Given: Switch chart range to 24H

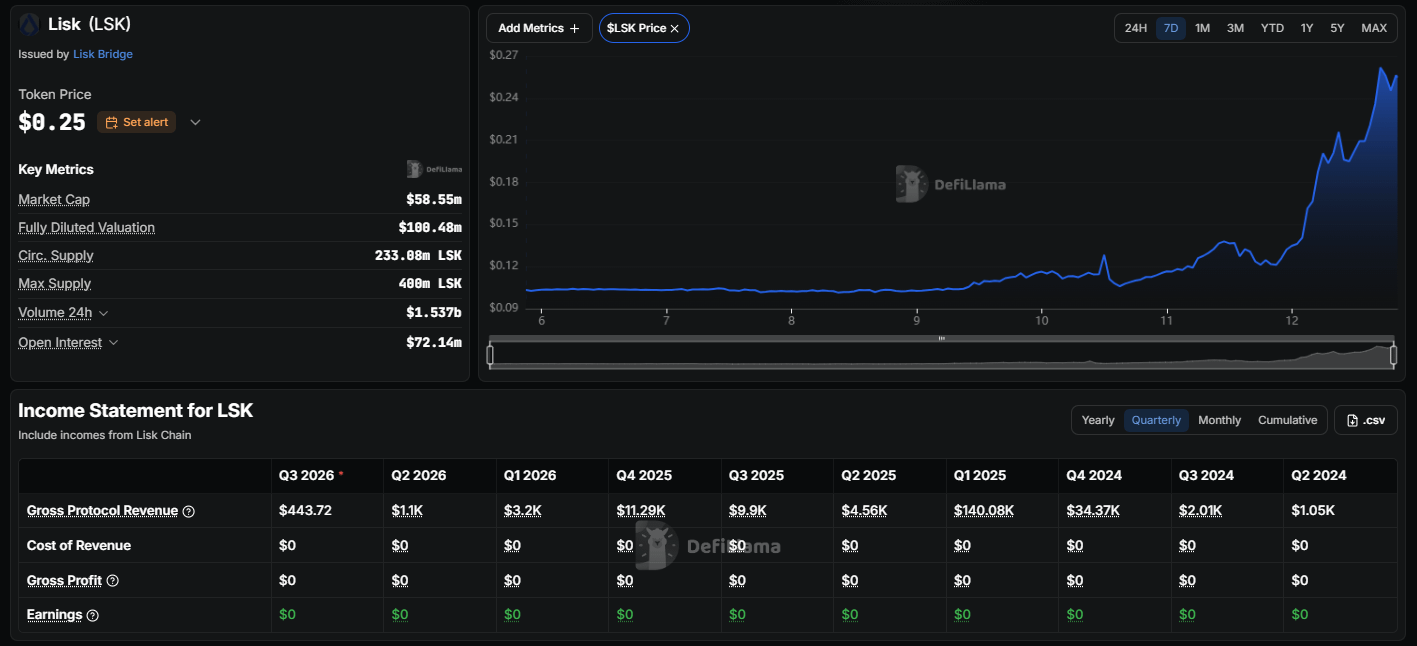Looking at the screenshot, I should [1135, 28].
